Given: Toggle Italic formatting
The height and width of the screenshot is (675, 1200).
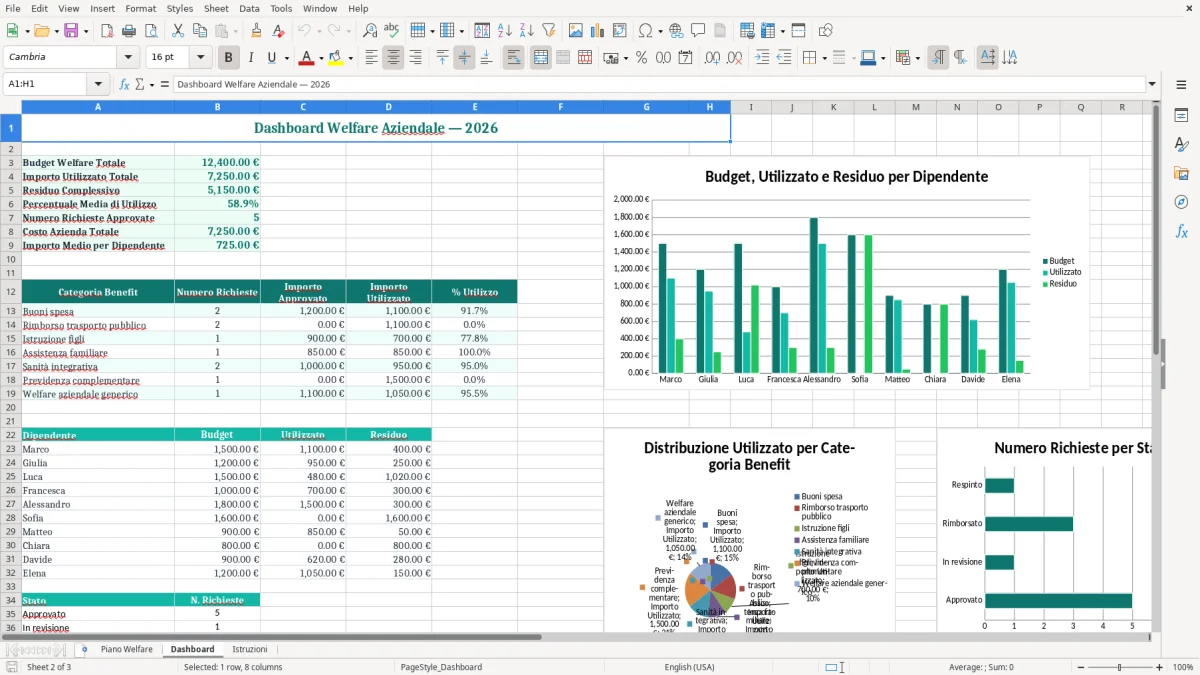Looking at the screenshot, I should click(250, 58).
